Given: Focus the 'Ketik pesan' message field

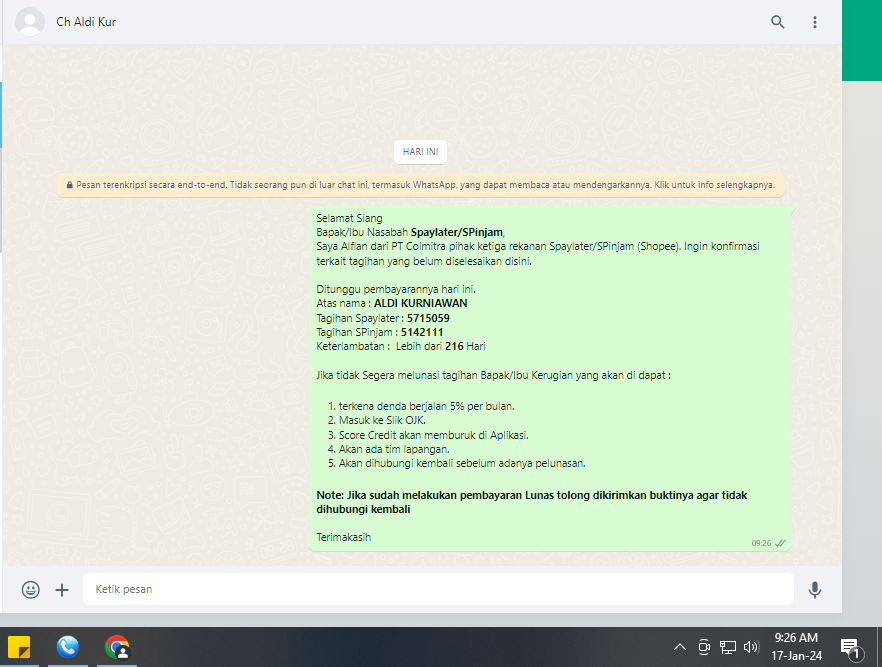Looking at the screenshot, I should tap(438, 589).
